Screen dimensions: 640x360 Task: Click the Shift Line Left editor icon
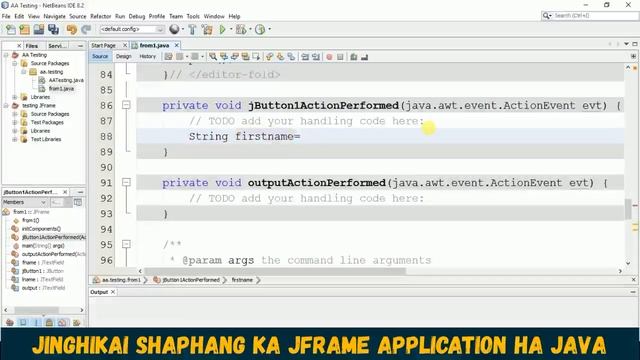pos(305,57)
